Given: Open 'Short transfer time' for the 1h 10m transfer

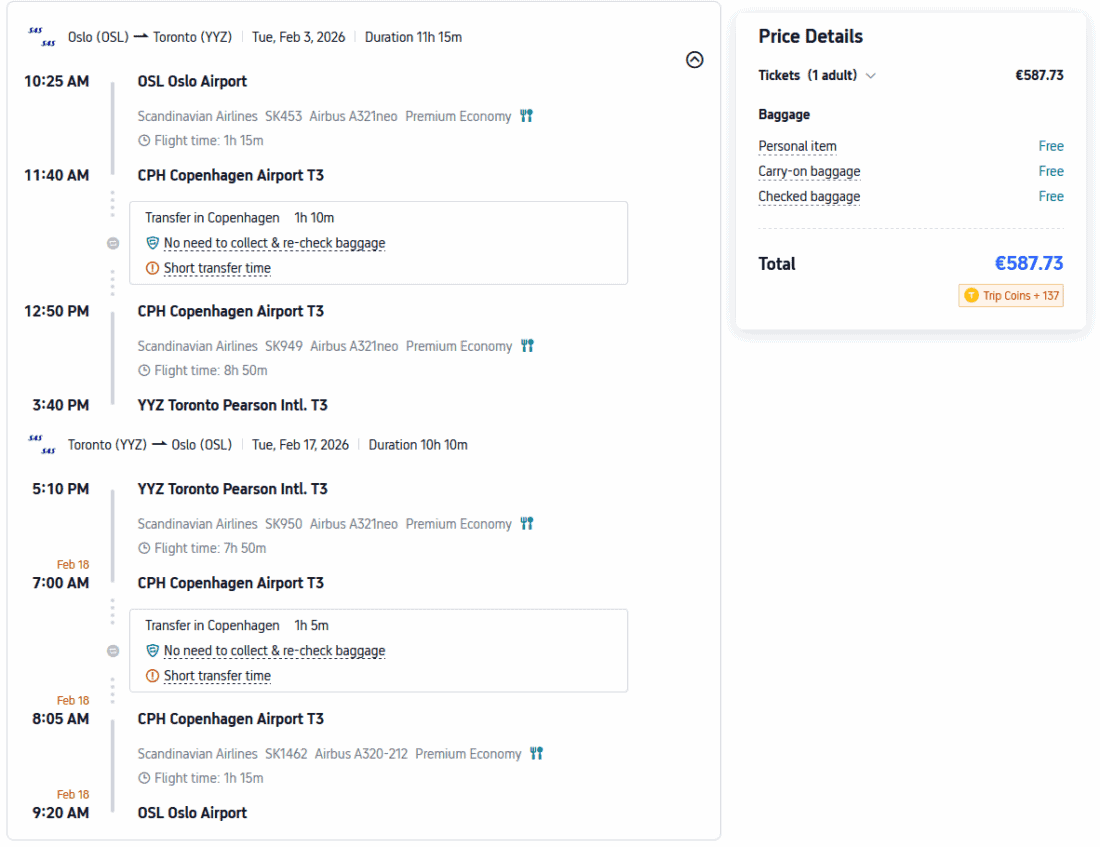Looking at the screenshot, I should [217, 268].
